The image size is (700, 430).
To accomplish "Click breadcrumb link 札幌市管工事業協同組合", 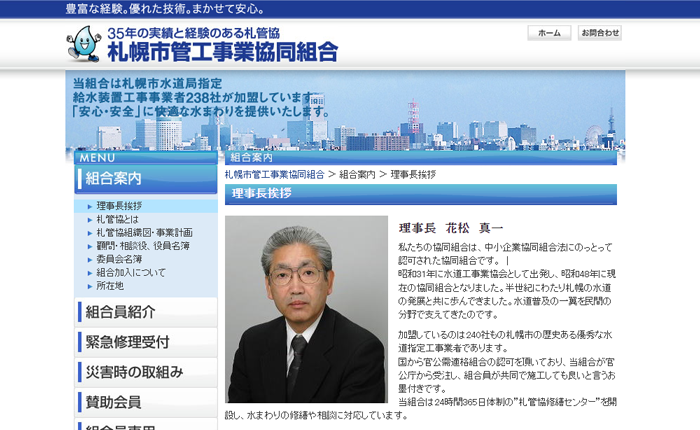I will 274,174.
